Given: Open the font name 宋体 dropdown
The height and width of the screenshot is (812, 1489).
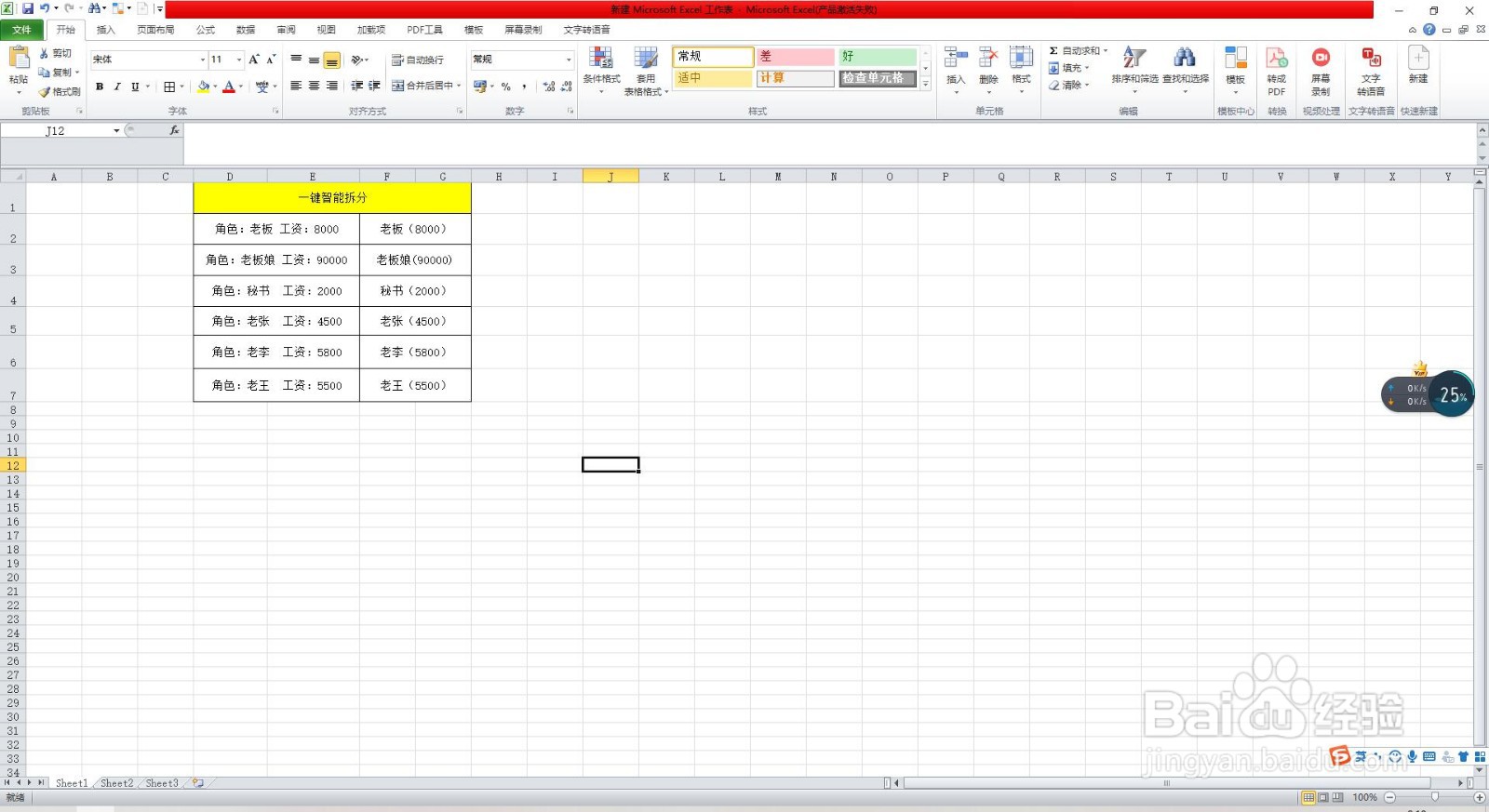Looking at the screenshot, I should (203, 60).
